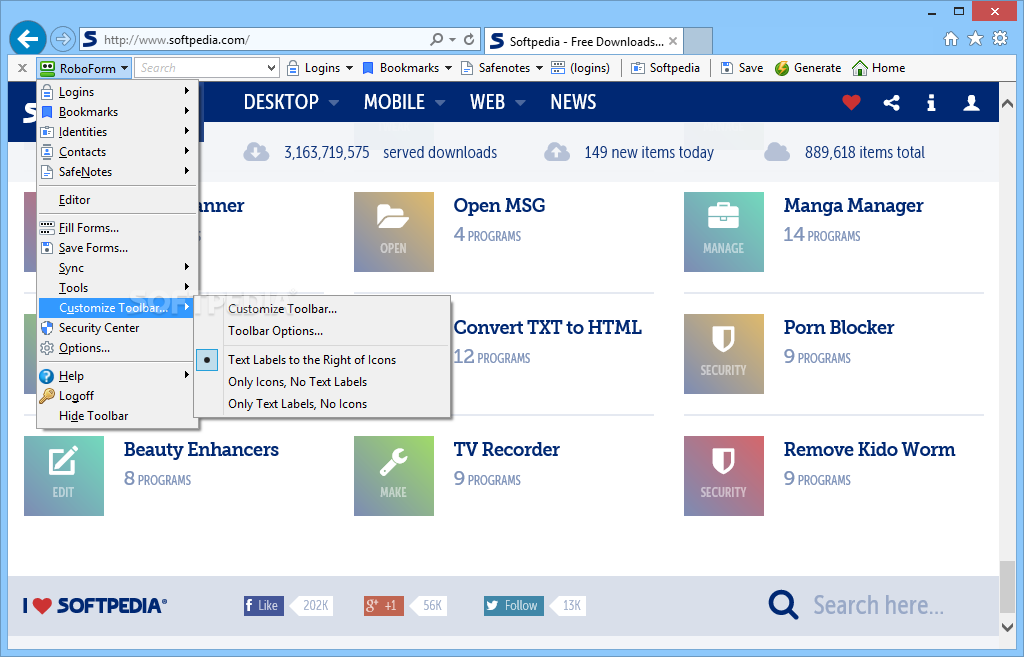Open Help submenu in RoboForm menu

tap(116, 376)
